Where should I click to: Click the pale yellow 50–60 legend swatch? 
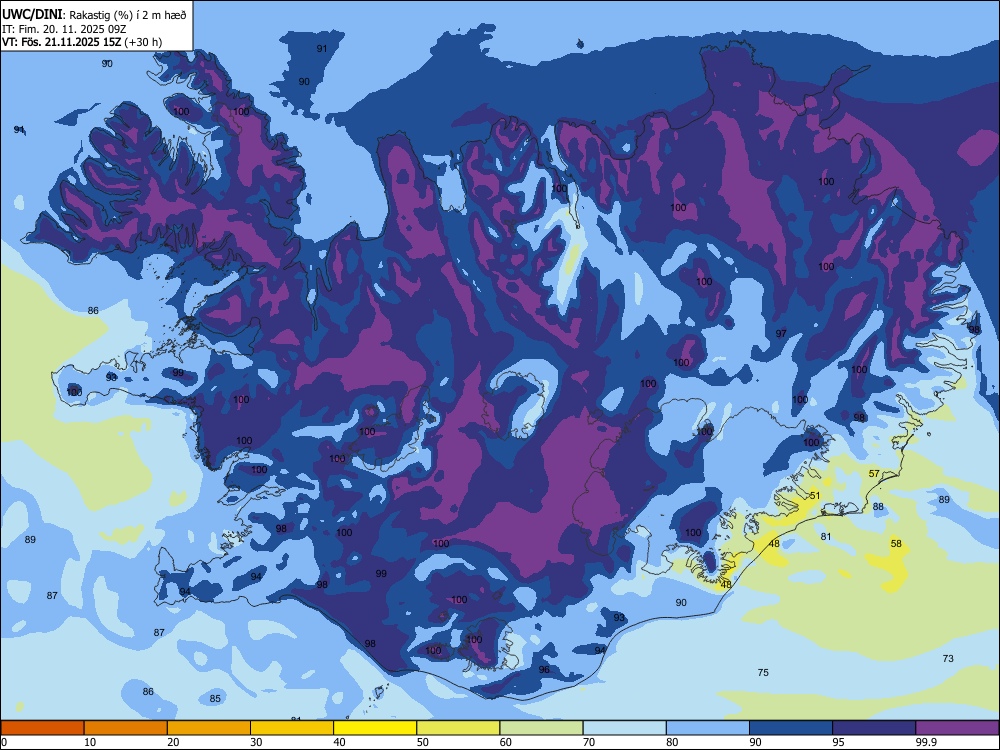coord(458,728)
